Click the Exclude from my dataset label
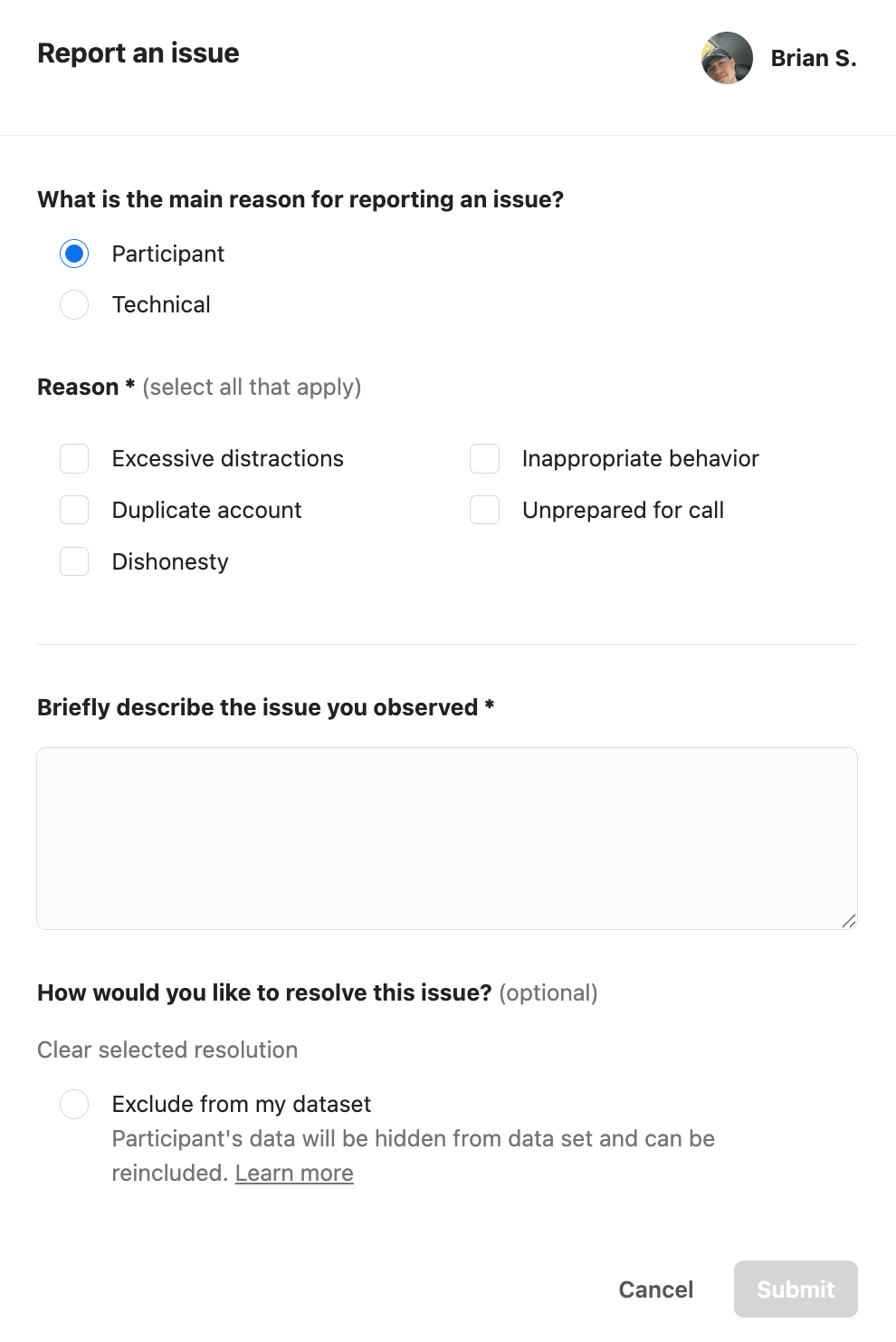The height and width of the screenshot is (1342, 896). pyautogui.click(x=242, y=1104)
